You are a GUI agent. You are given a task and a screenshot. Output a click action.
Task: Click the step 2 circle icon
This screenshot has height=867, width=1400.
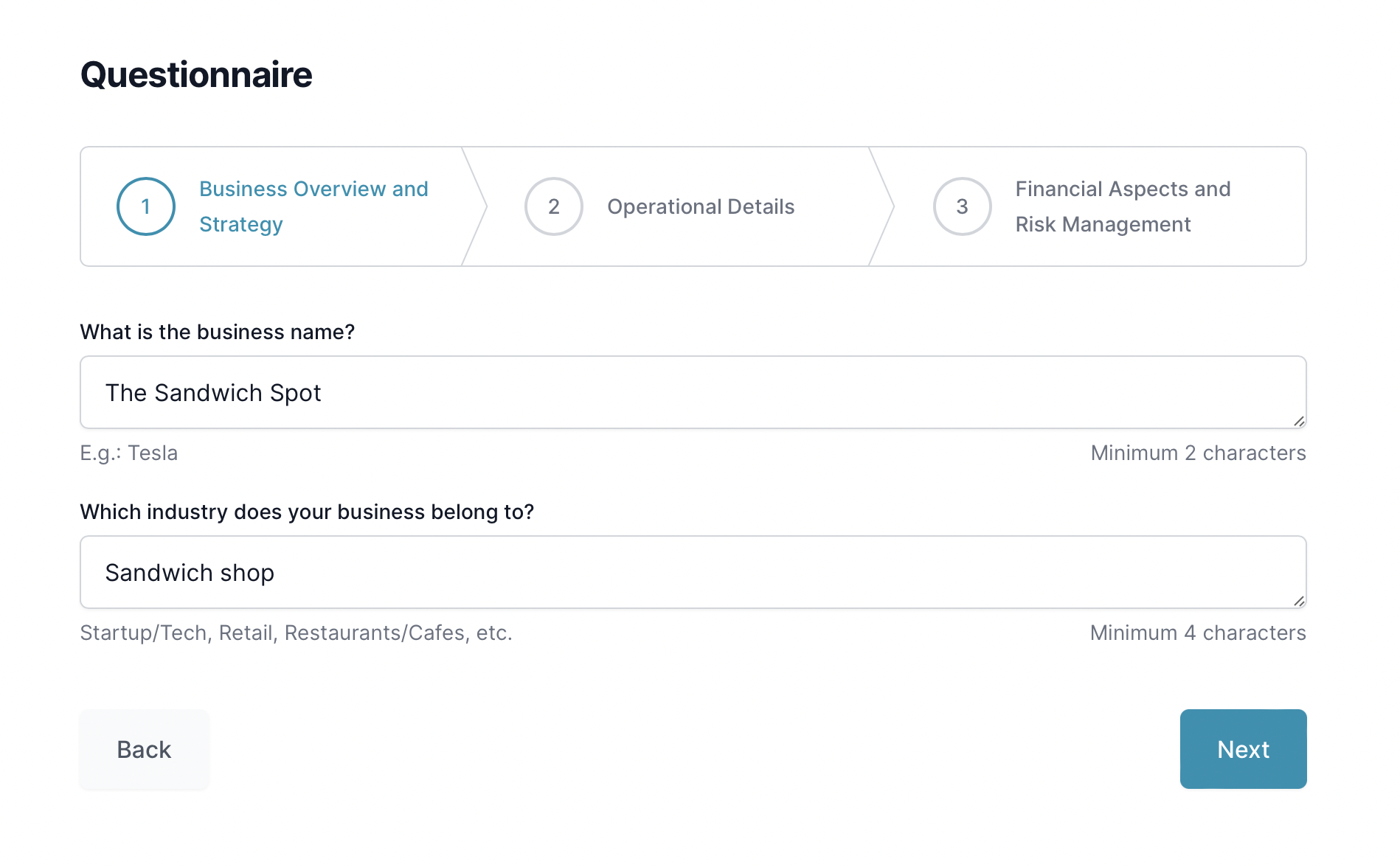pyautogui.click(x=554, y=206)
